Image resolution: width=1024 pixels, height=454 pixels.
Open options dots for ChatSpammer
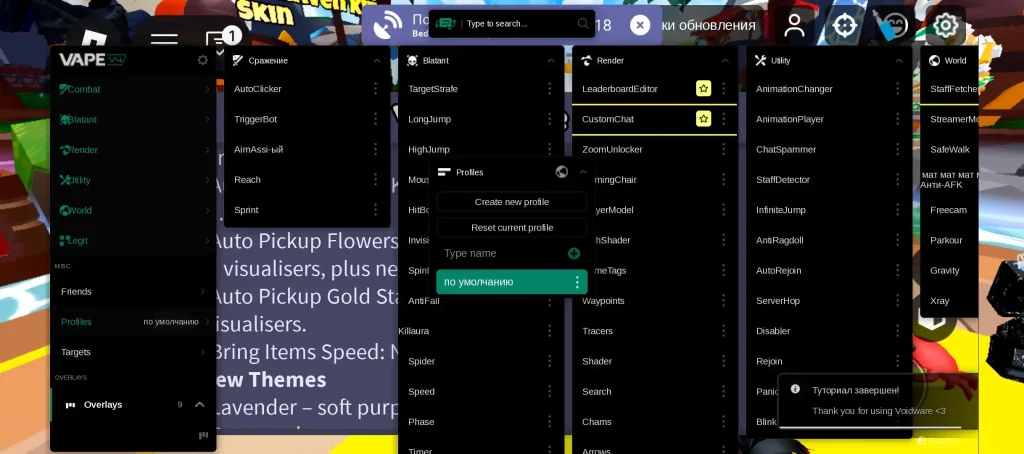click(x=897, y=150)
